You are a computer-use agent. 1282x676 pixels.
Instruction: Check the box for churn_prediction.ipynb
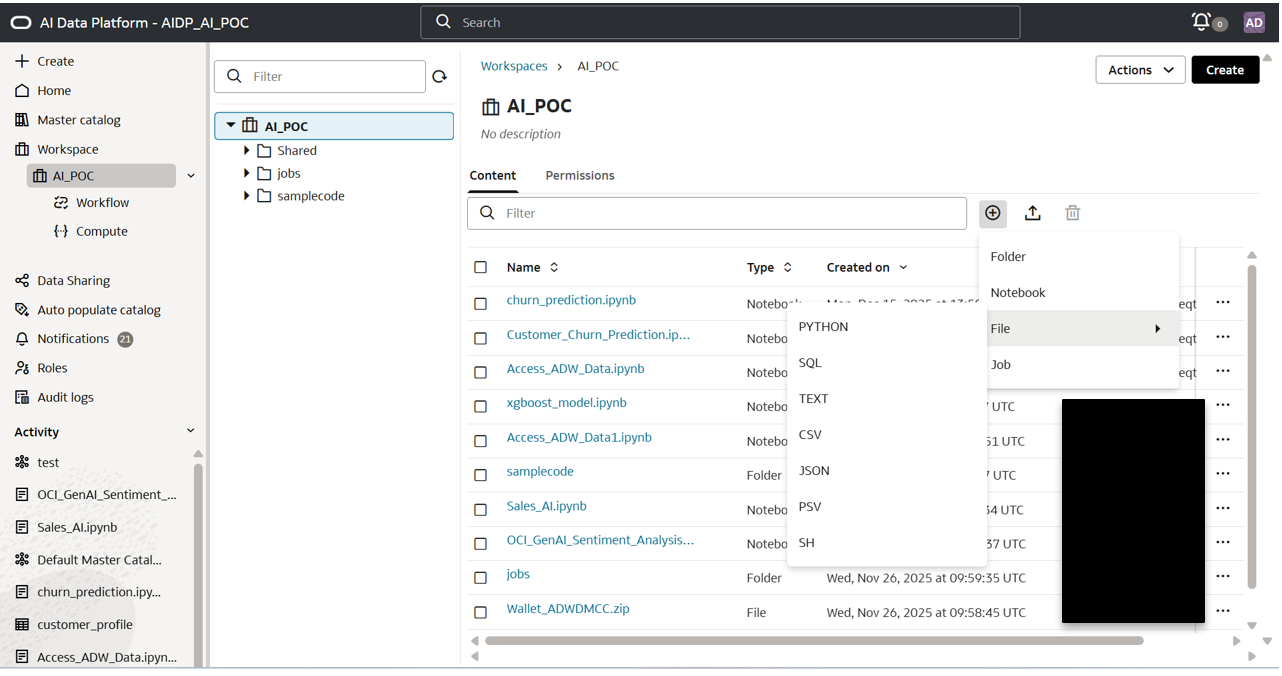click(x=481, y=303)
